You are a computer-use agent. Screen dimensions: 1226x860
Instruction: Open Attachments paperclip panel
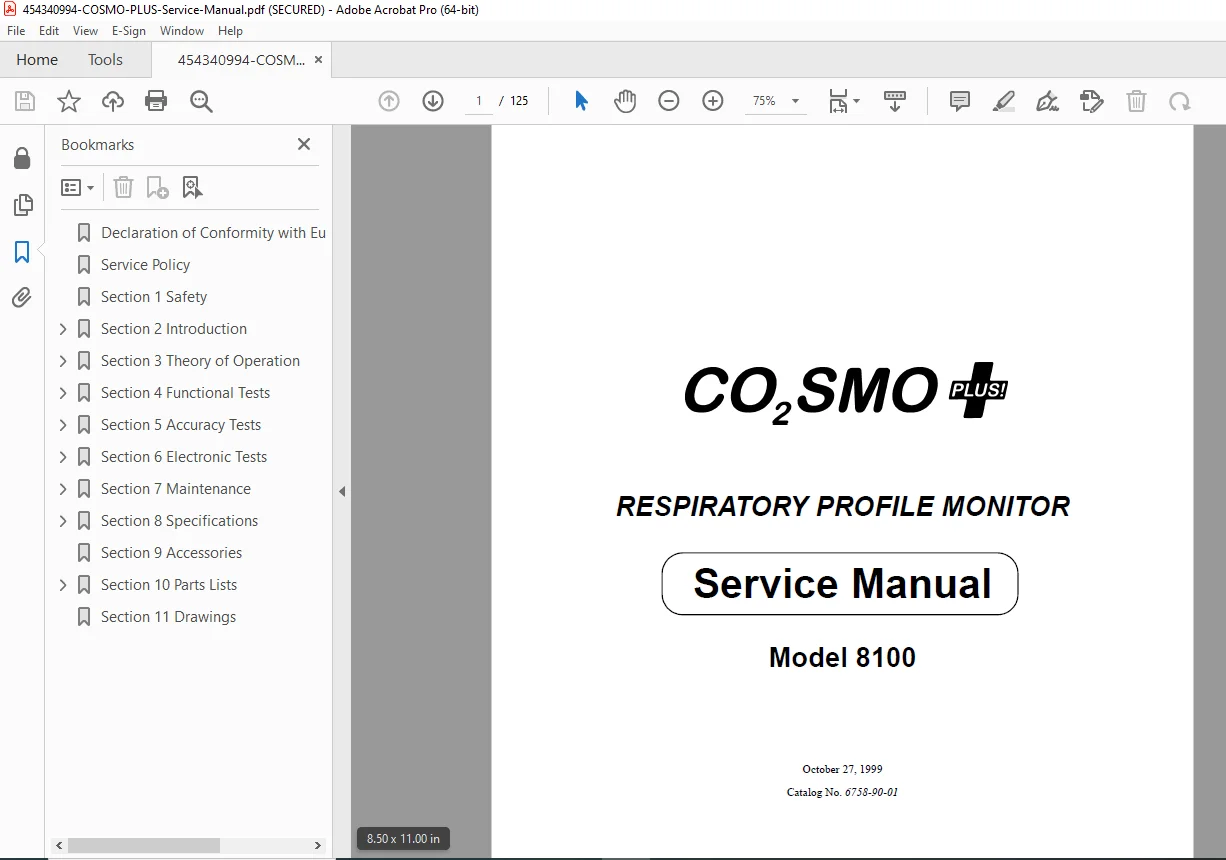coord(22,297)
